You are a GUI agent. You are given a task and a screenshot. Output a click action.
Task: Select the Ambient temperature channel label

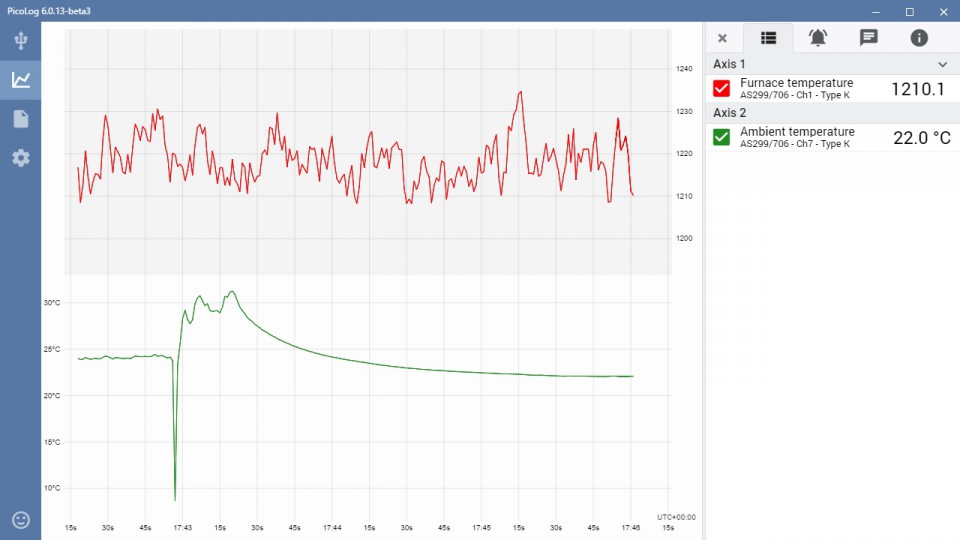click(797, 132)
